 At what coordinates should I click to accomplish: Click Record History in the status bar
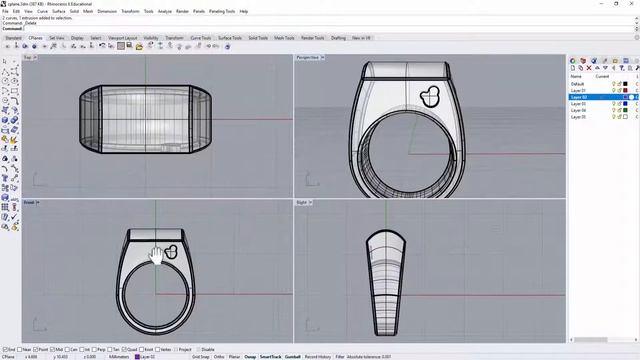click(318, 357)
